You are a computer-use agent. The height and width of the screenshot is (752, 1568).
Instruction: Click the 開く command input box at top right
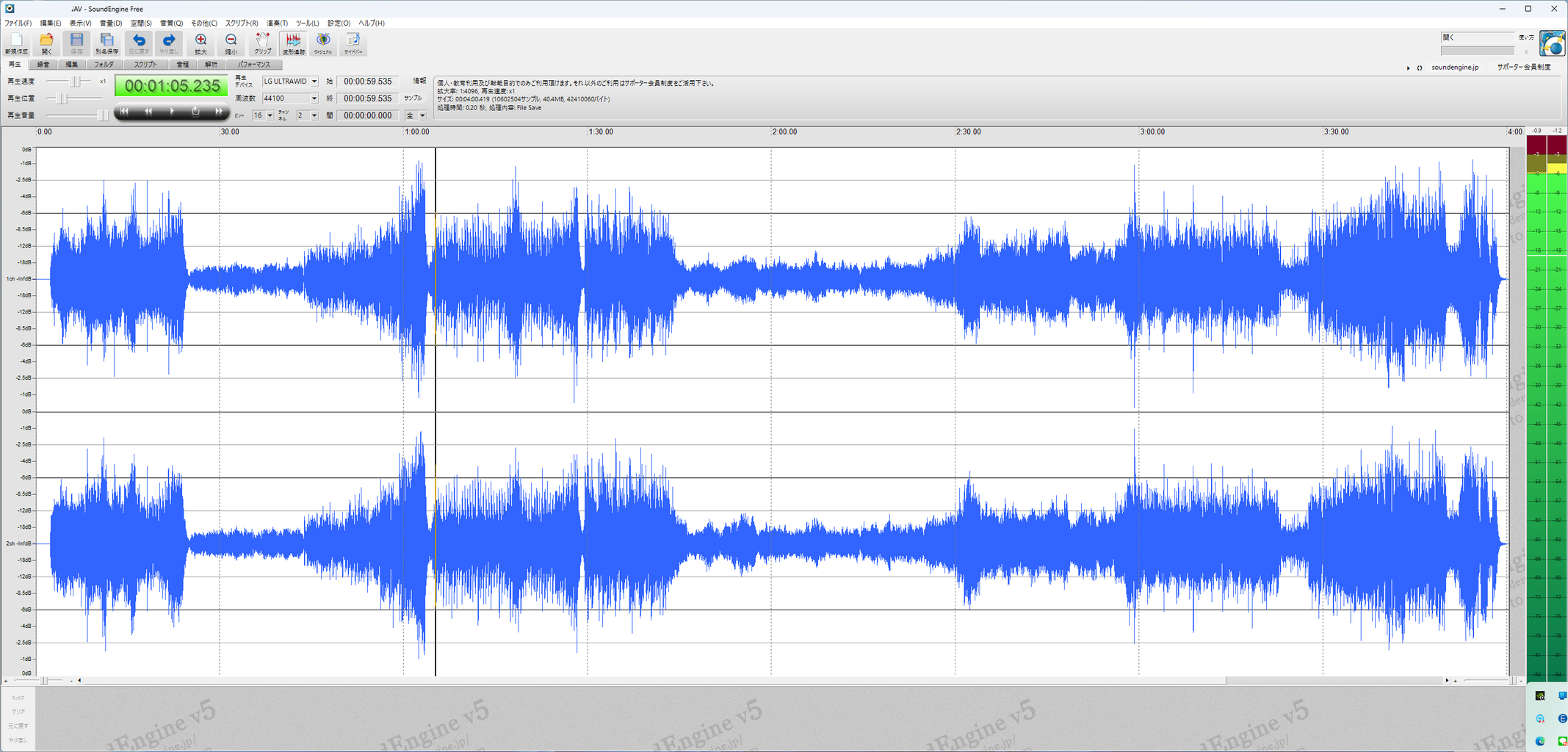[1477, 37]
